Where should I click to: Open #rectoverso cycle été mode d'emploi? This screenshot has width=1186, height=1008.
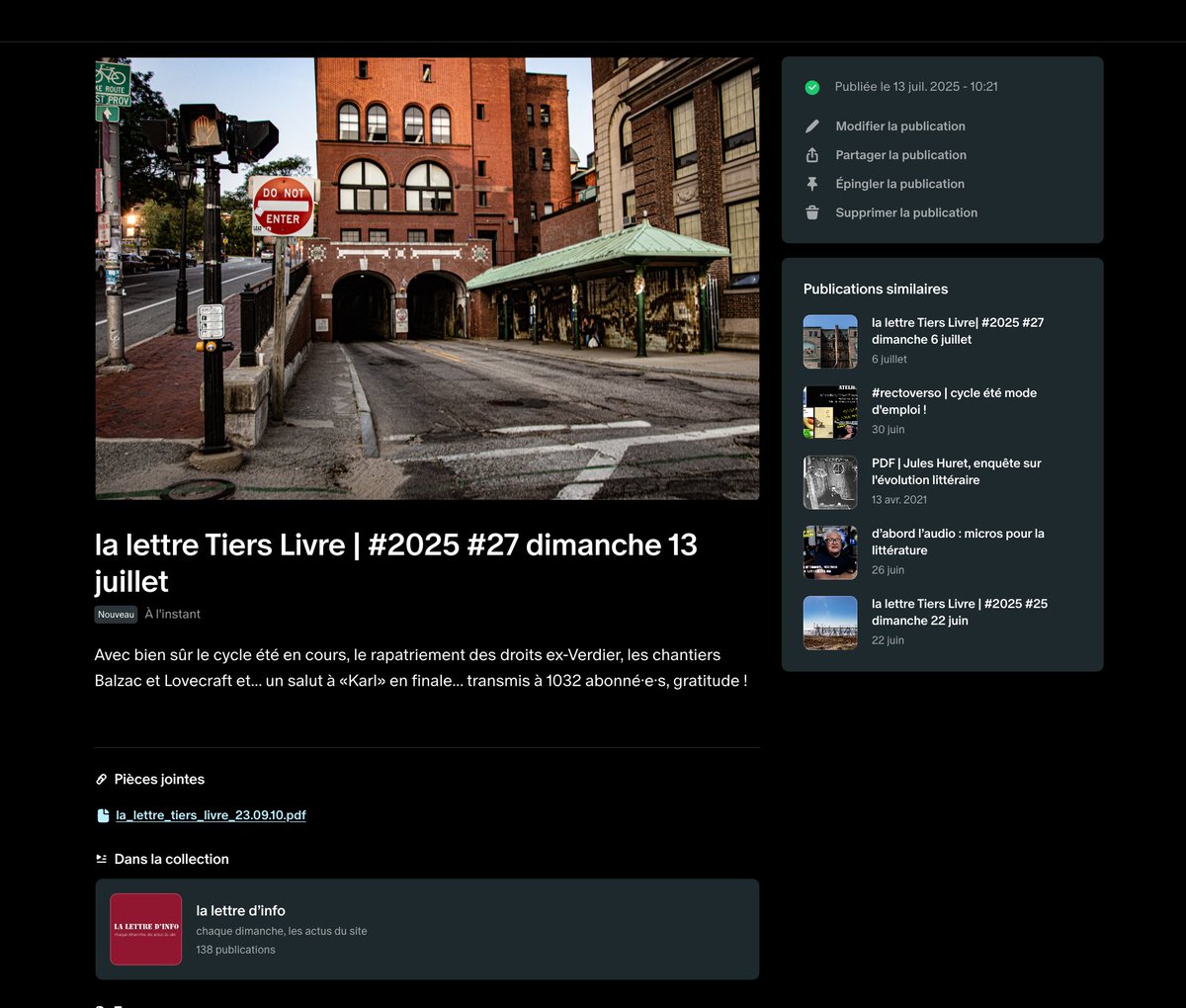954,401
